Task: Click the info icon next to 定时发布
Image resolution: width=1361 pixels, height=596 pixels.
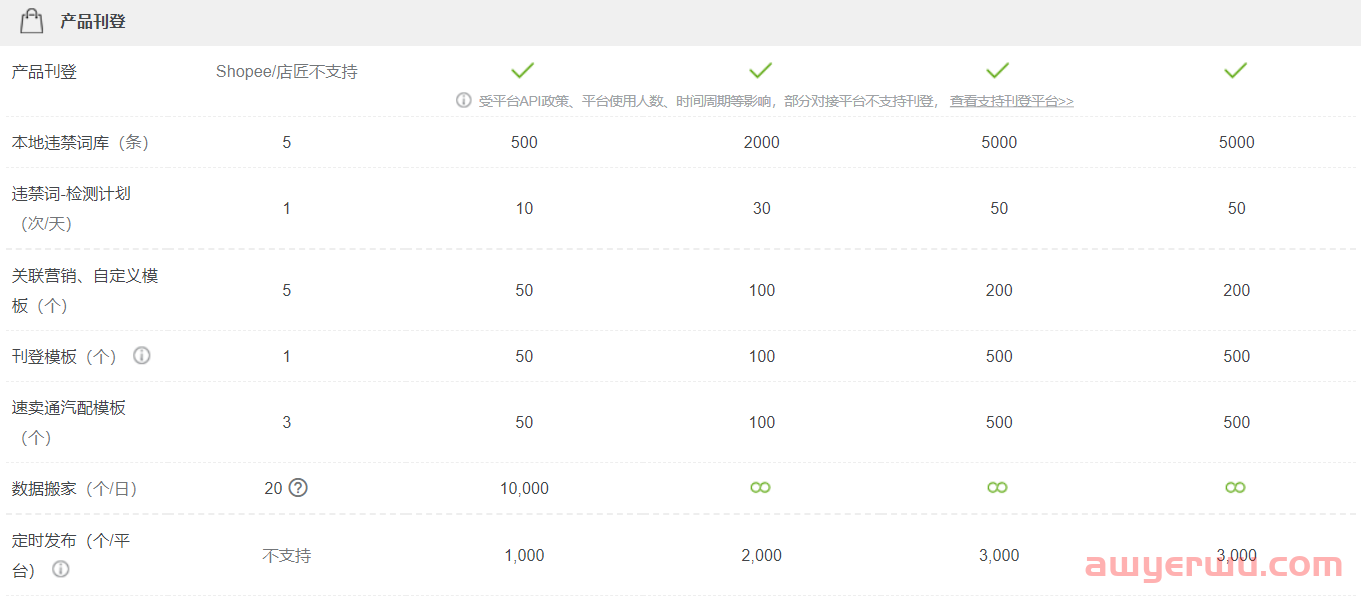Action: tap(61, 569)
